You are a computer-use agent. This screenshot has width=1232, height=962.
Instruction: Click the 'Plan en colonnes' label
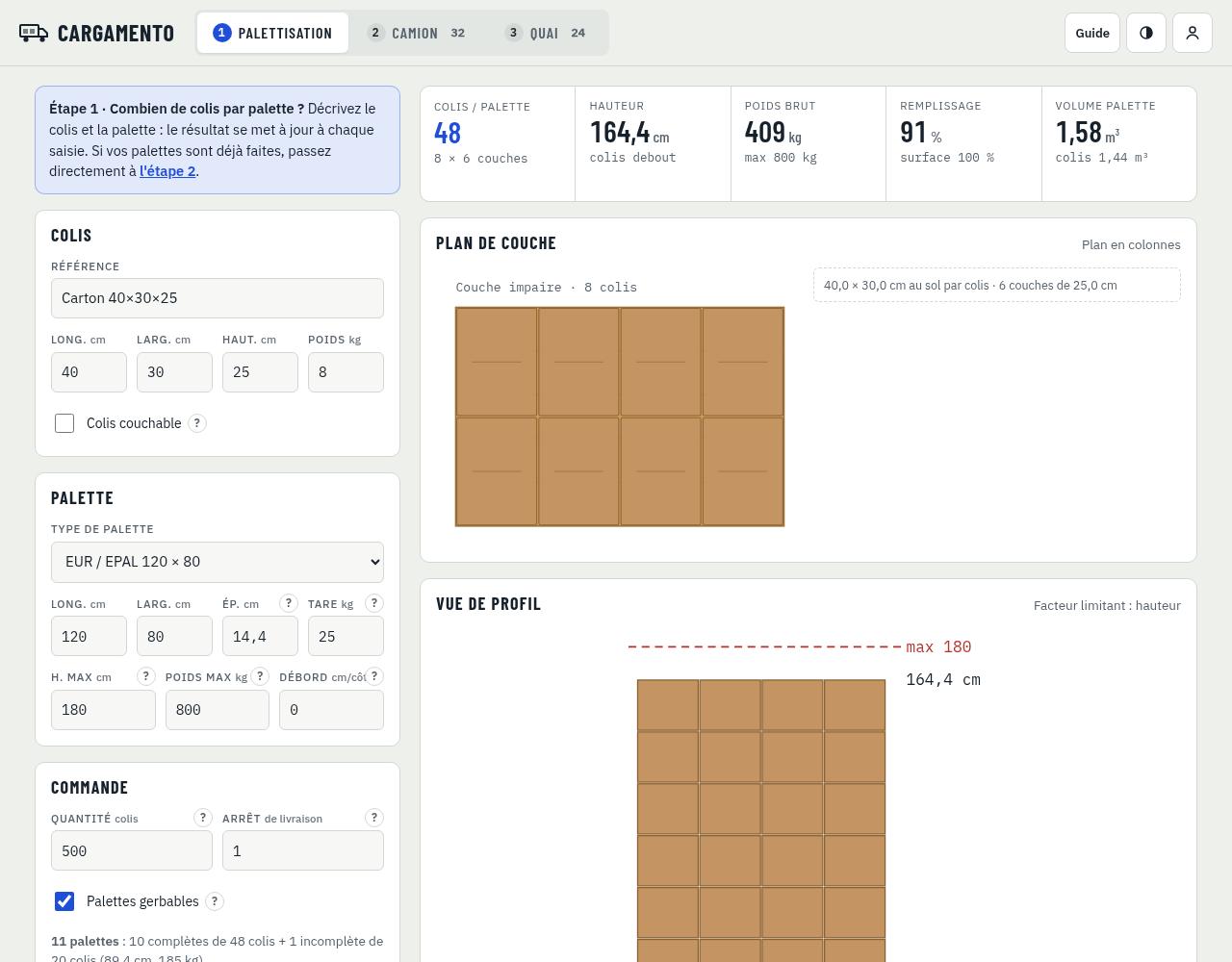[x=1131, y=244]
